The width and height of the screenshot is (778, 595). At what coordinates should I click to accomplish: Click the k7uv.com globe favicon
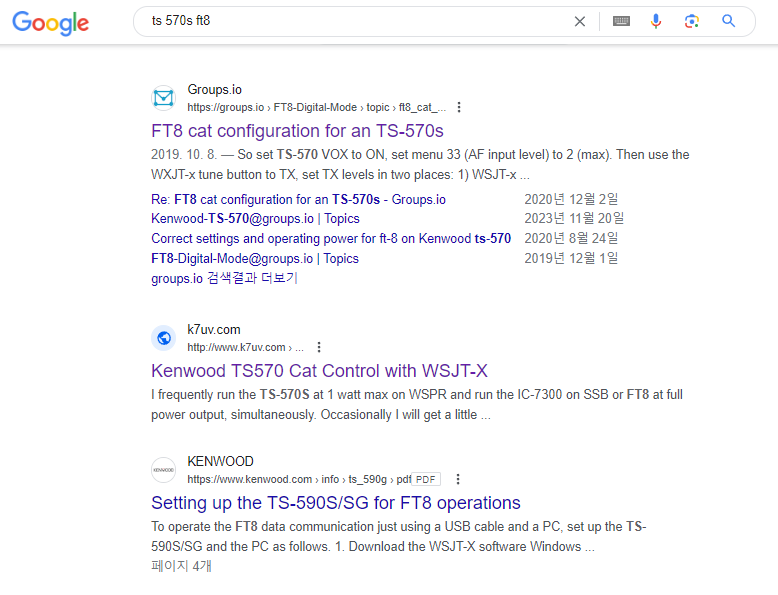coord(163,338)
